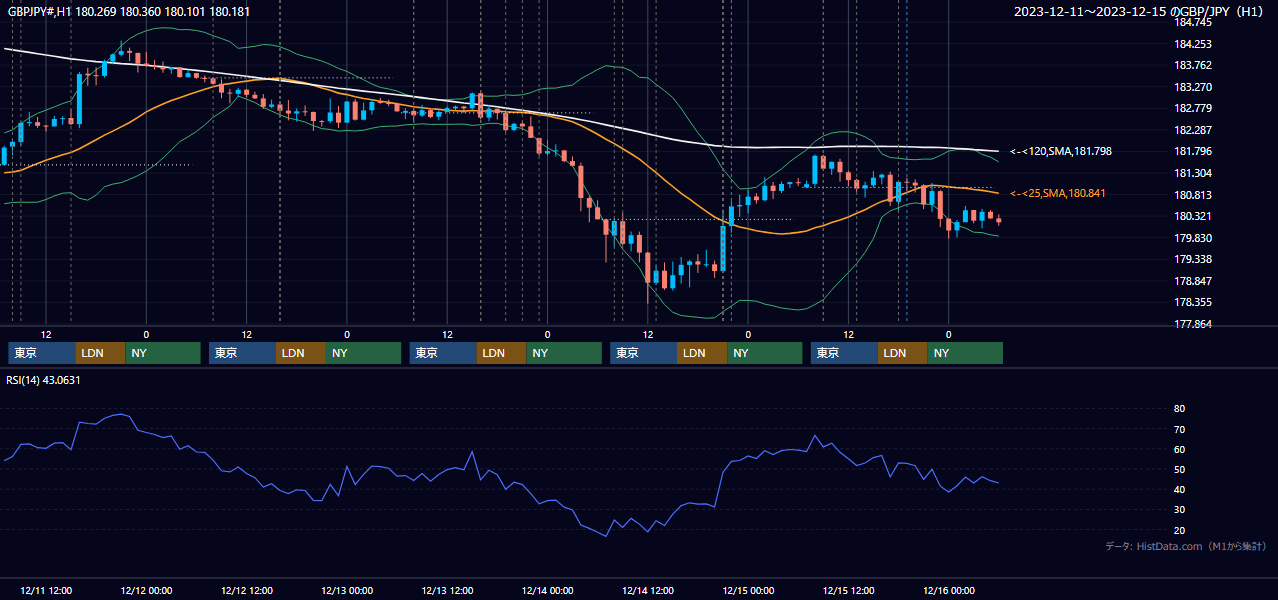Screen dimensions: 1278x600
Task: Click time axis label 12/14 00:00
Action: pos(547,590)
